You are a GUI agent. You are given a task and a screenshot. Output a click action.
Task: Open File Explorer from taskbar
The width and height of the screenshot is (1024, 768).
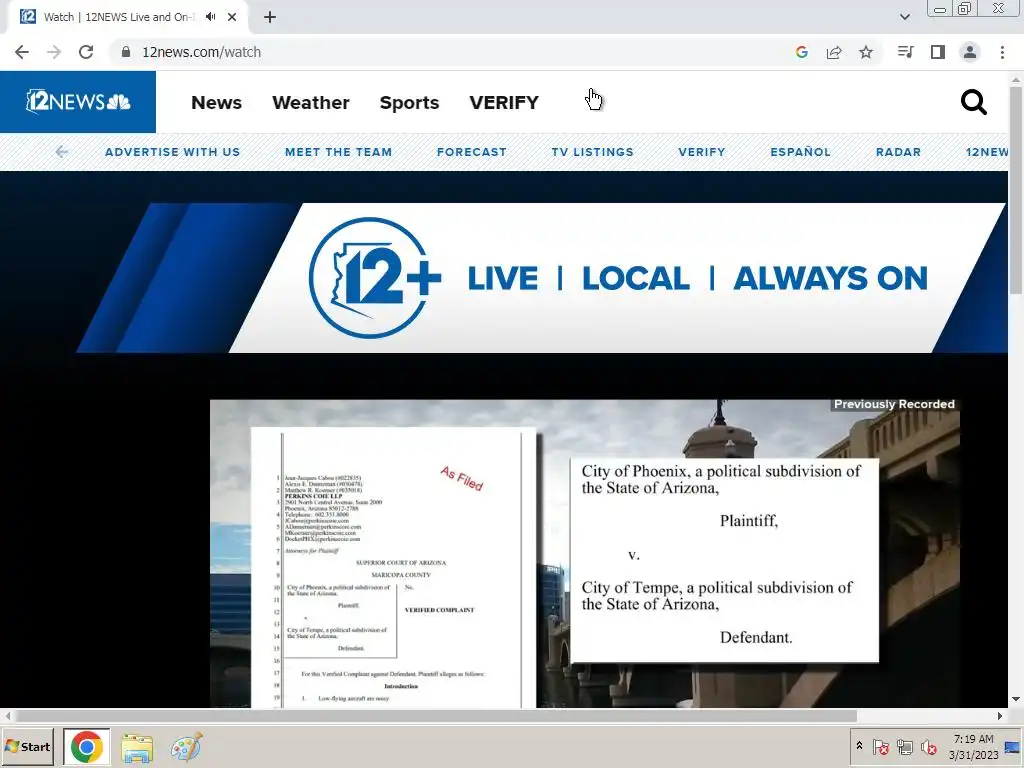tap(136, 748)
